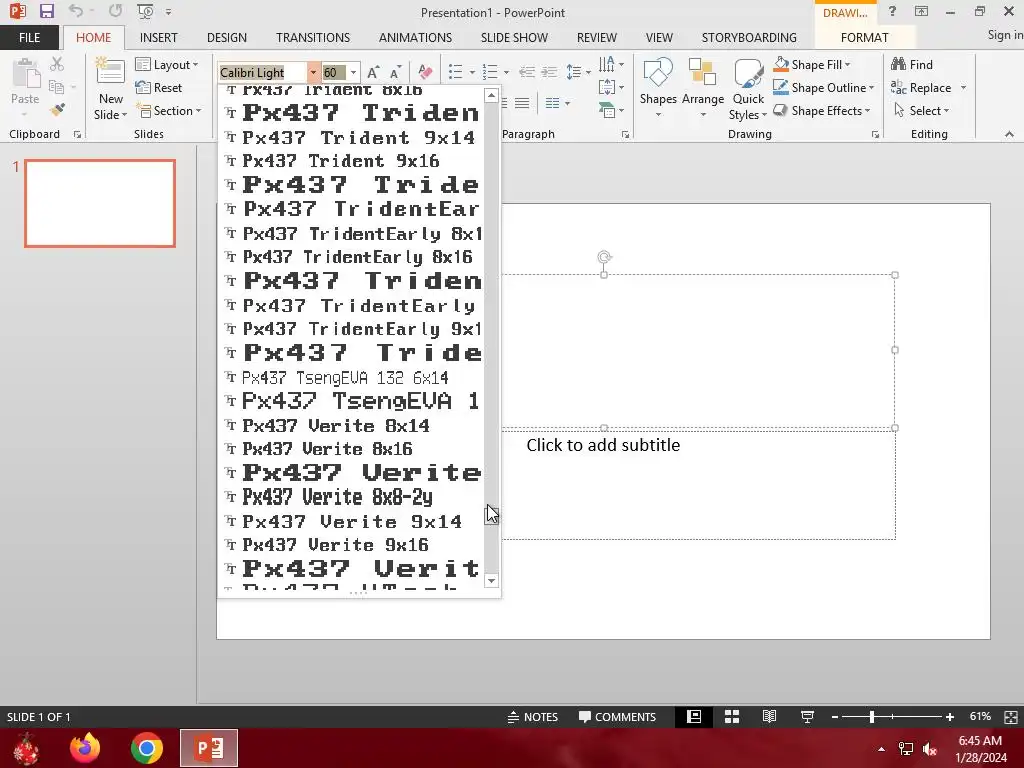The image size is (1024, 768).
Task: Switch to the INSERT tab
Action: [x=158, y=37]
